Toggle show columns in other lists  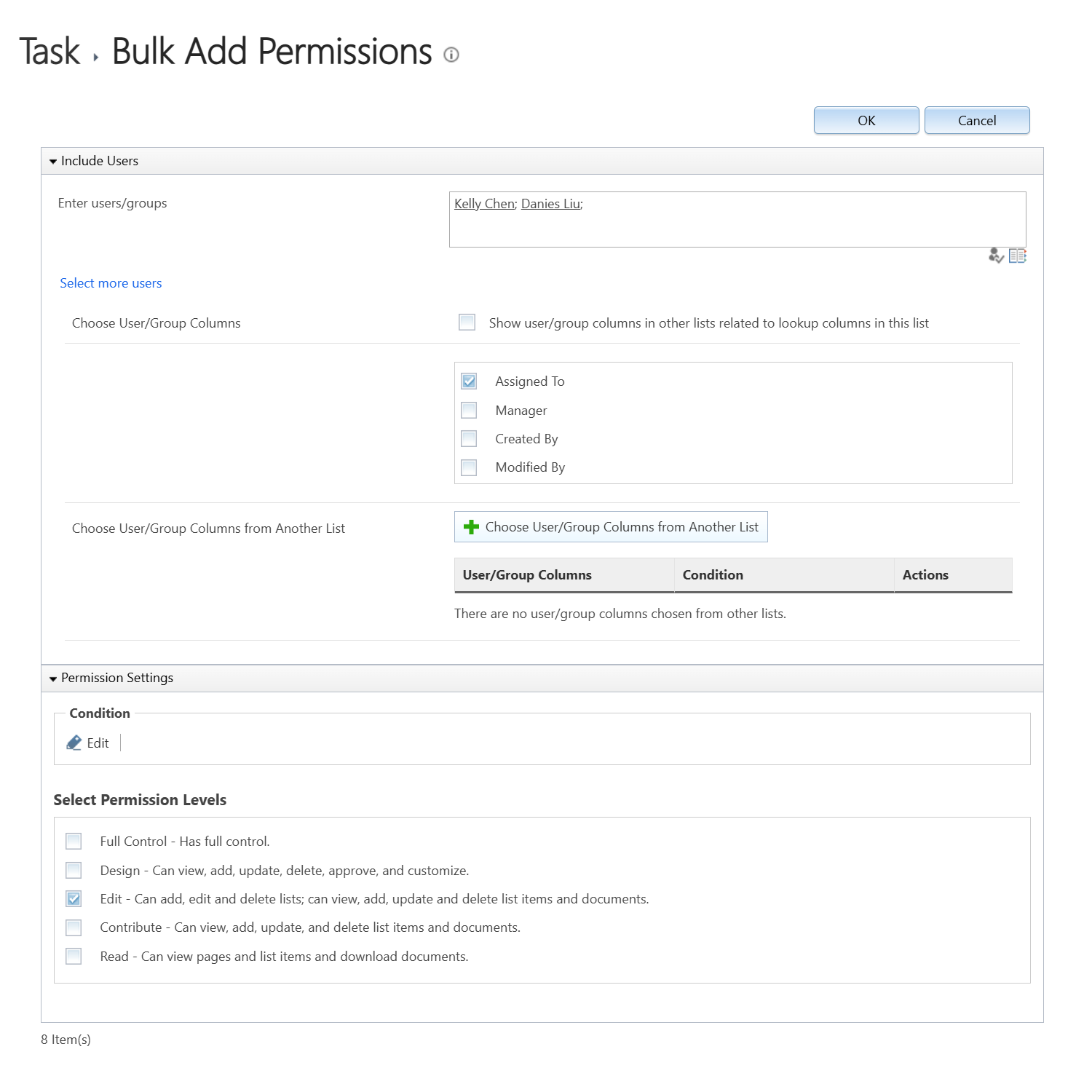coord(467,323)
